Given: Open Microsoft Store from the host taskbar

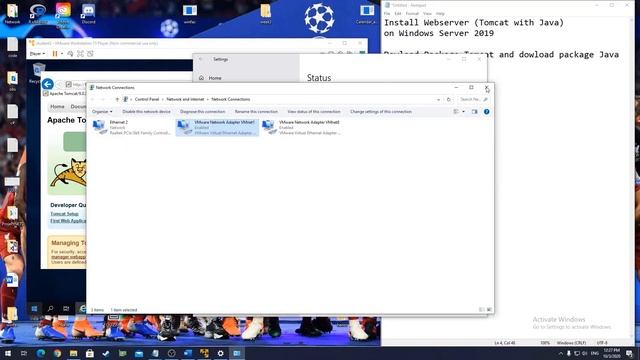Looking at the screenshot, I should 90,353.
